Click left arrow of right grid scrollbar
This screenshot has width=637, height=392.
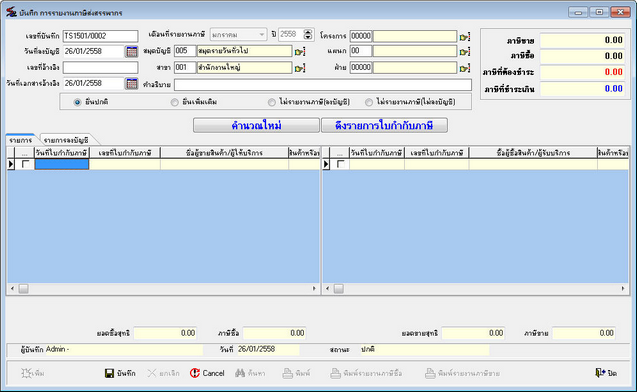327,289
